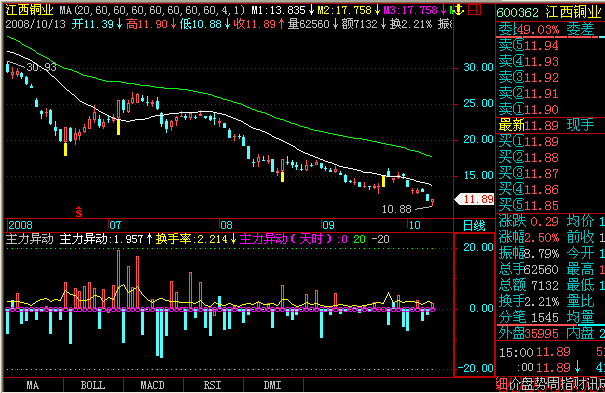This screenshot has height=393, width=605.
Task: Open the MACD indicator tab
Action: click(x=153, y=385)
